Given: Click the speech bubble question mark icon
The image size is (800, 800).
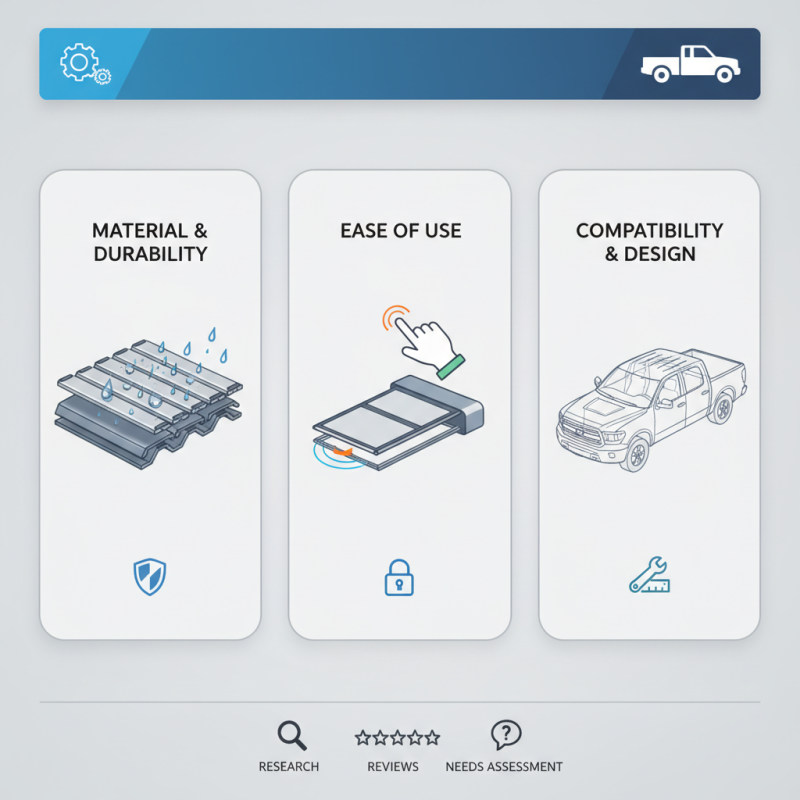Looking at the screenshot, I should coord(506,735).
